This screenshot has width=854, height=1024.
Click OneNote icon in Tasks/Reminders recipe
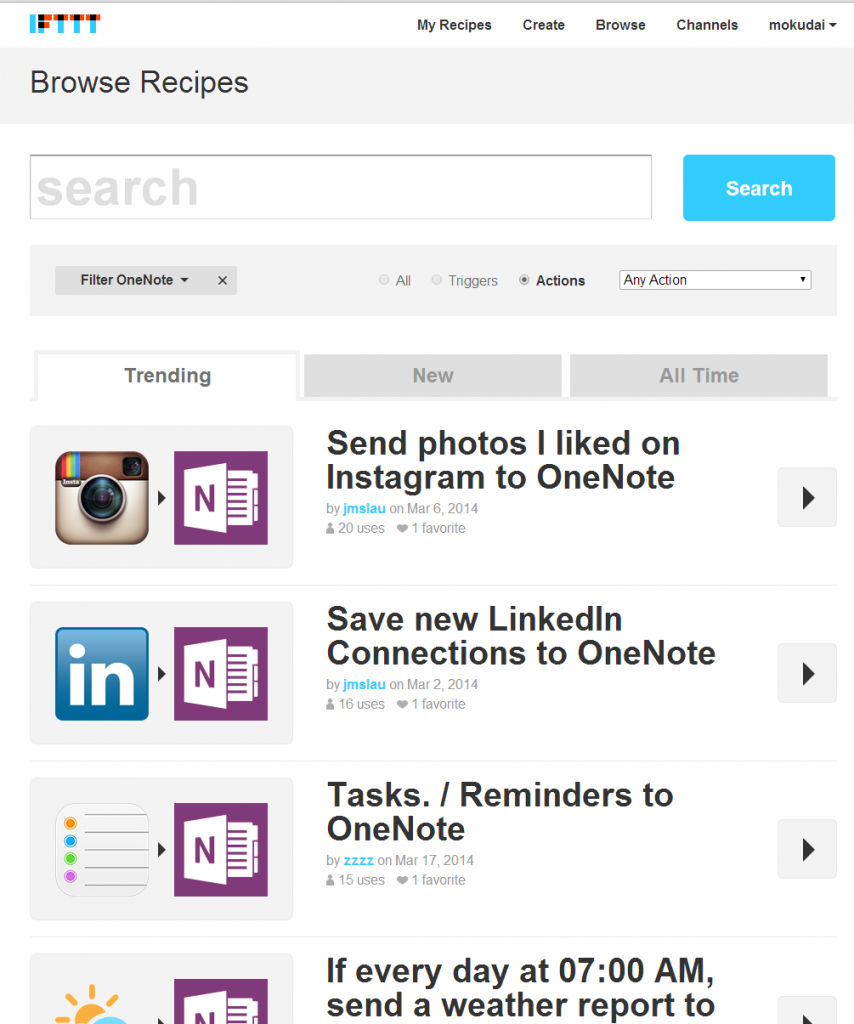221,850
